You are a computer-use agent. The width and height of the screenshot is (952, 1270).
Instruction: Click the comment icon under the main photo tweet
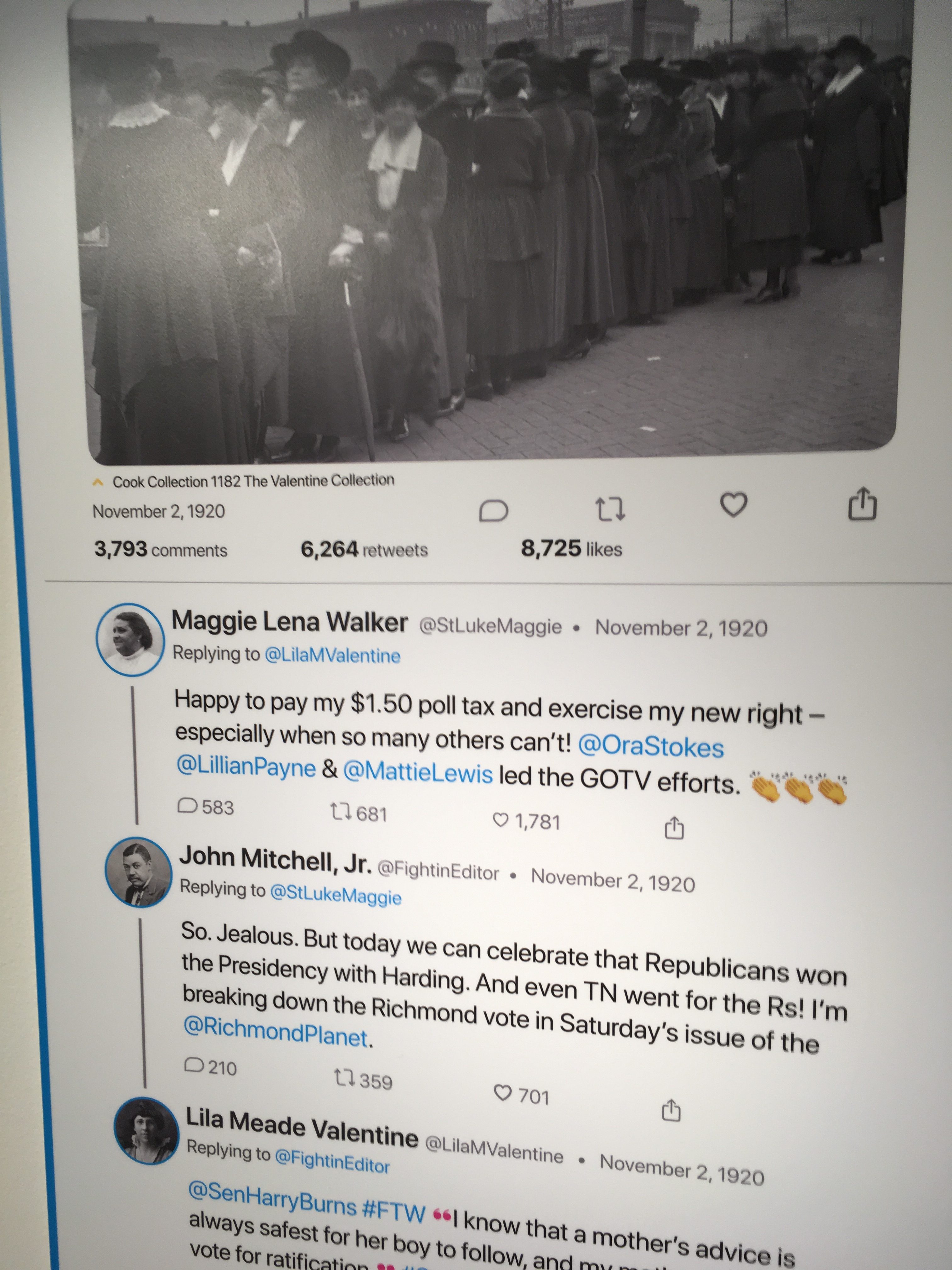tap(494, 510)
